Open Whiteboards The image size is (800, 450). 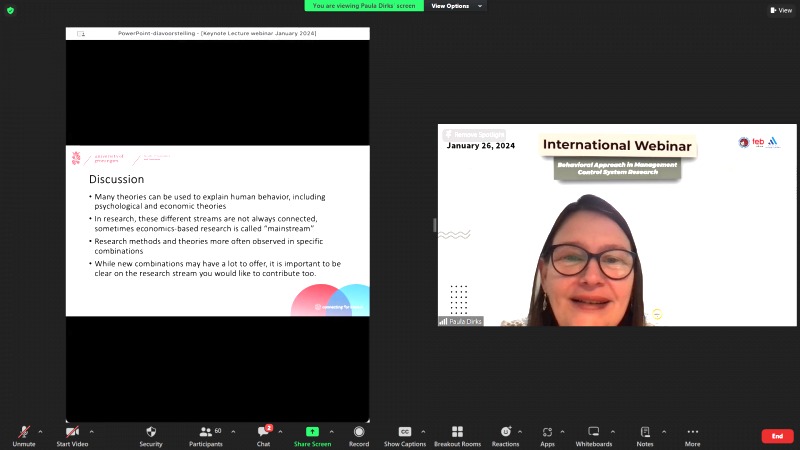[593, 435]
